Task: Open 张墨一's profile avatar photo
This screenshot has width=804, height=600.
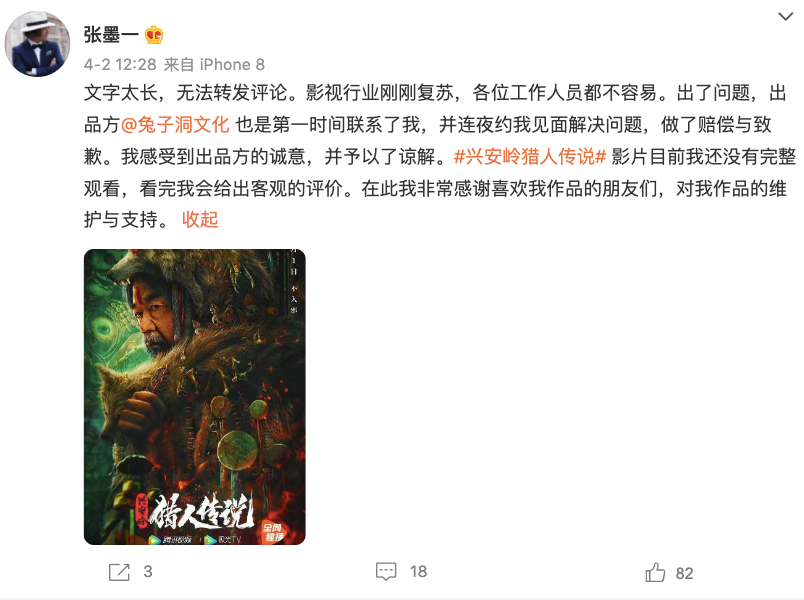Action: (x=37, y=44)
